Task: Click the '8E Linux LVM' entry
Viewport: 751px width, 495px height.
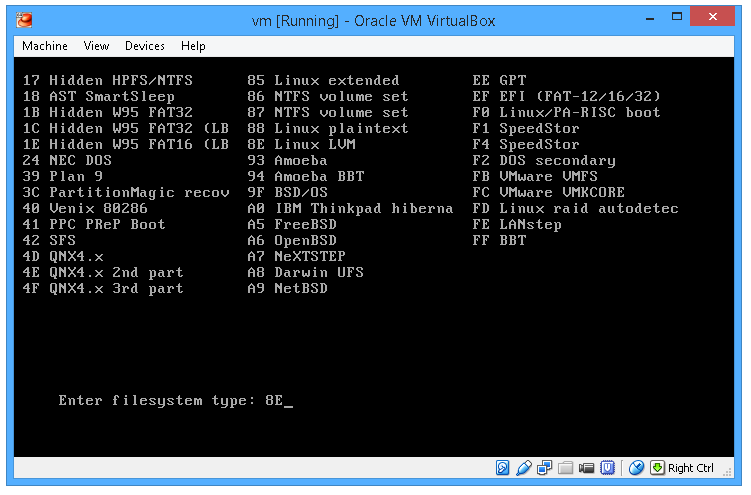Action: (302, 144)
